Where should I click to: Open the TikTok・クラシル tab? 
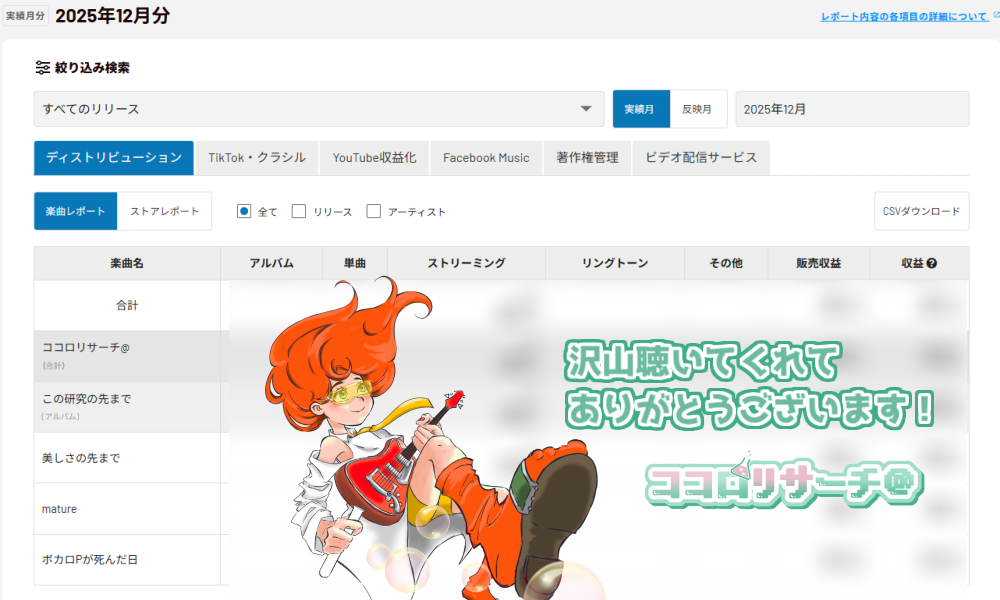[x=257, y=158]
